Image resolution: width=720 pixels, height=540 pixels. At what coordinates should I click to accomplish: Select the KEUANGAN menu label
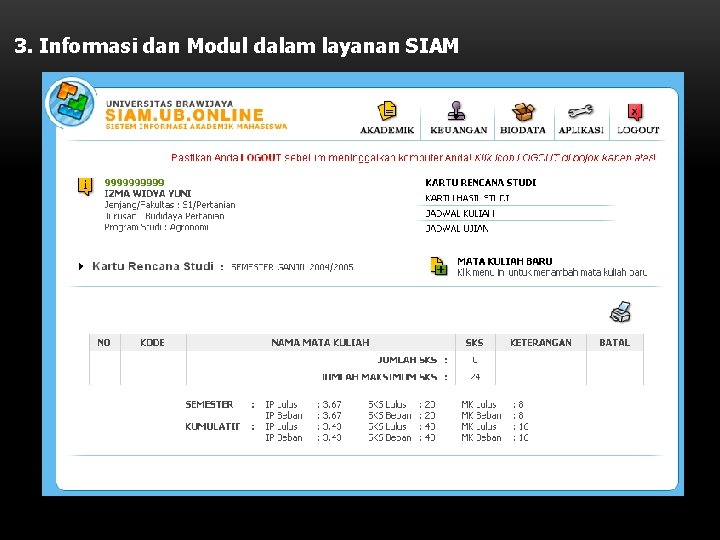point(458,130)
